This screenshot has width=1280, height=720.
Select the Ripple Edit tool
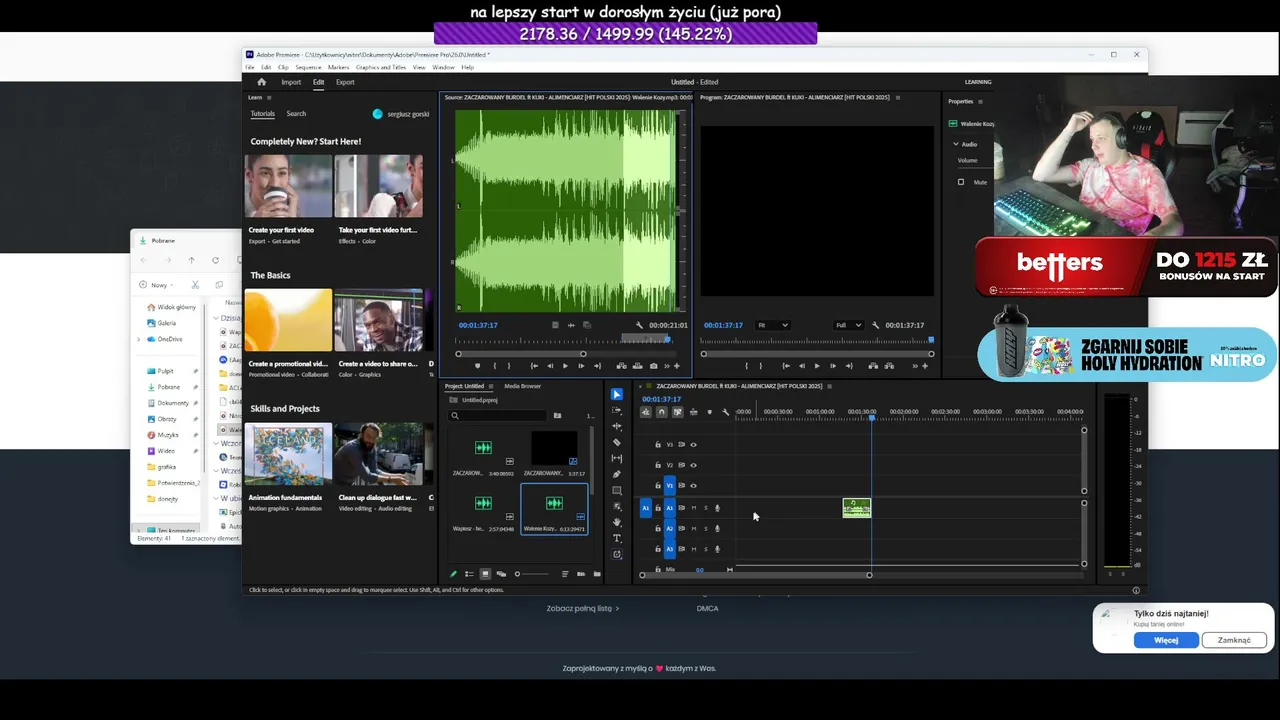click(617, 426)
